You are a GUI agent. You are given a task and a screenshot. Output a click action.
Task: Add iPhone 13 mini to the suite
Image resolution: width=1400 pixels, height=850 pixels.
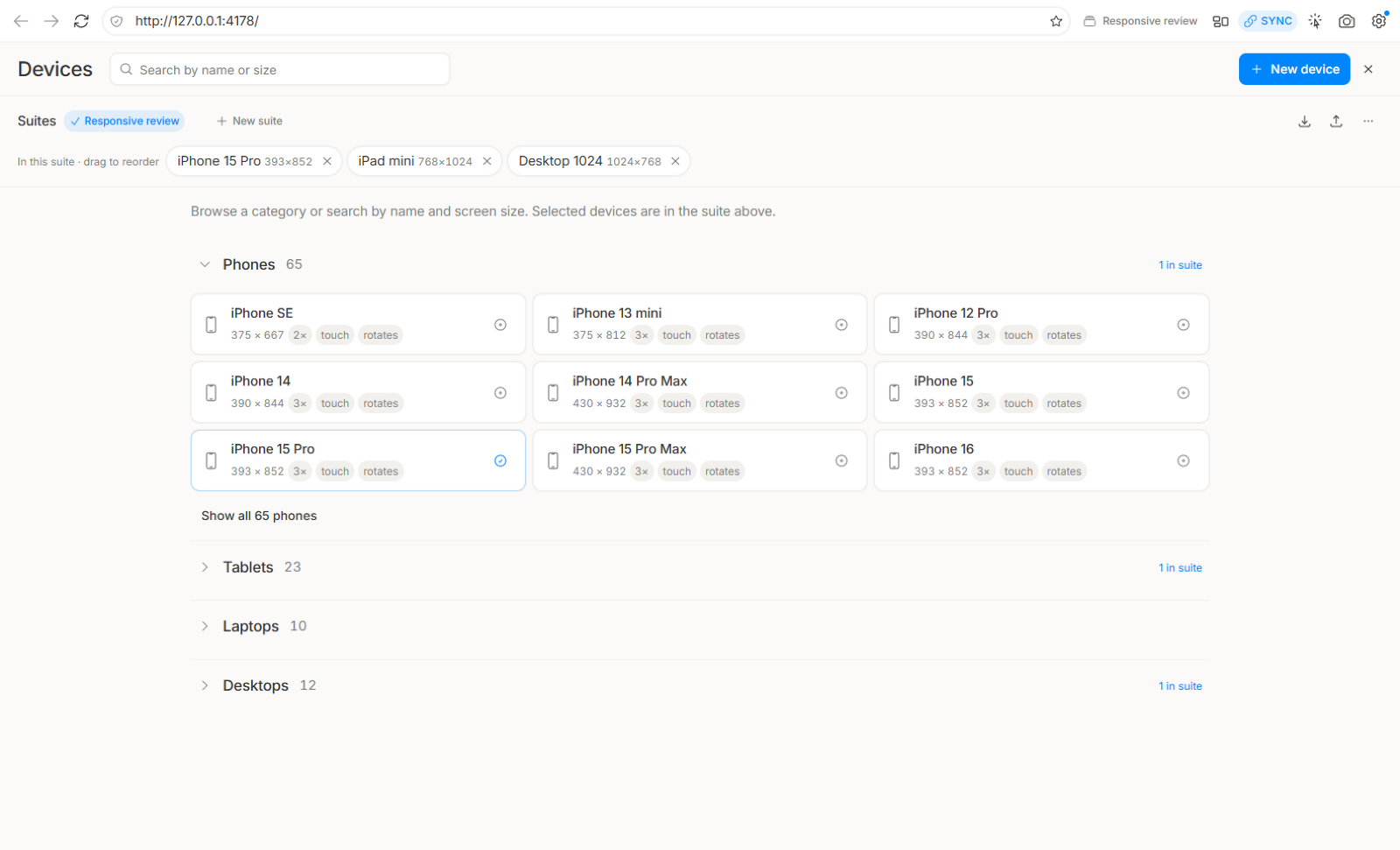[842, 325]
